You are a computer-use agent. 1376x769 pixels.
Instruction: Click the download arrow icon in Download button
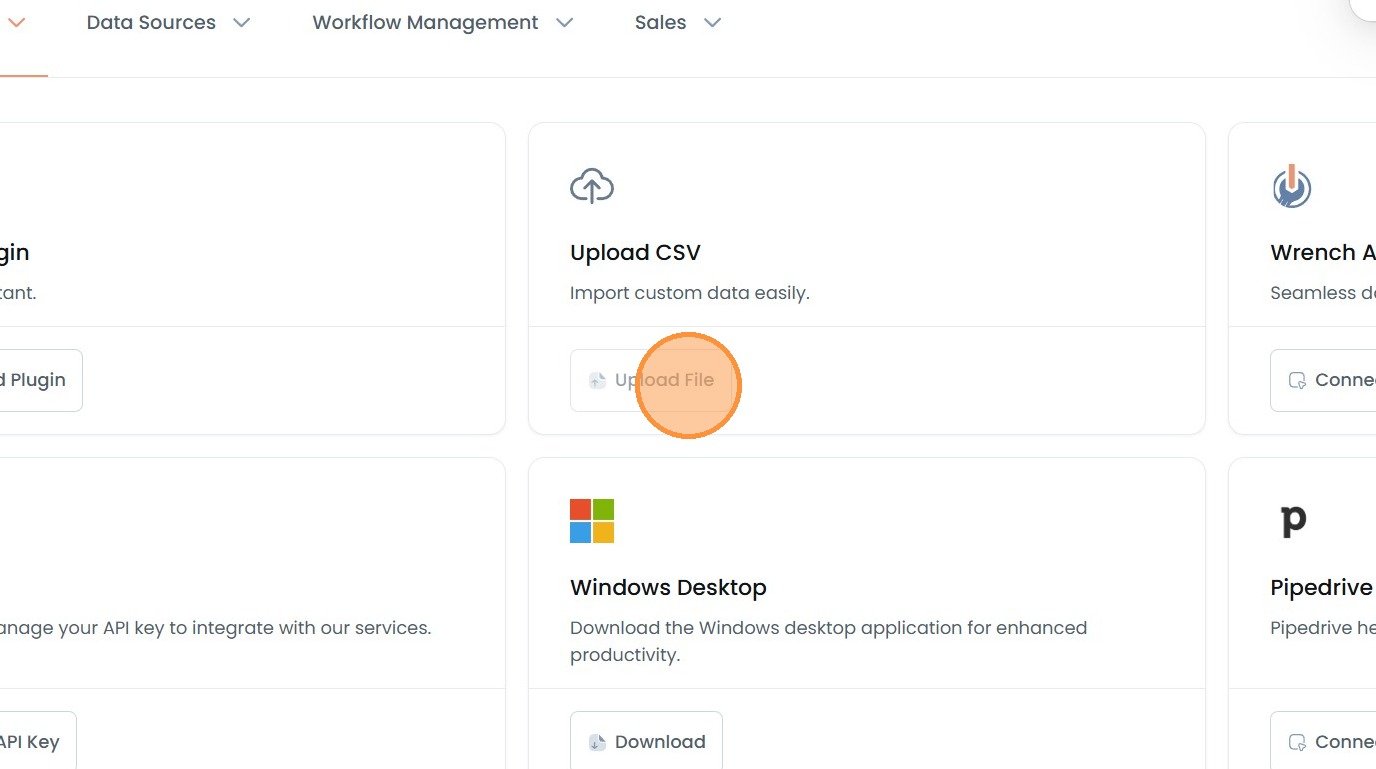point(597,742)
